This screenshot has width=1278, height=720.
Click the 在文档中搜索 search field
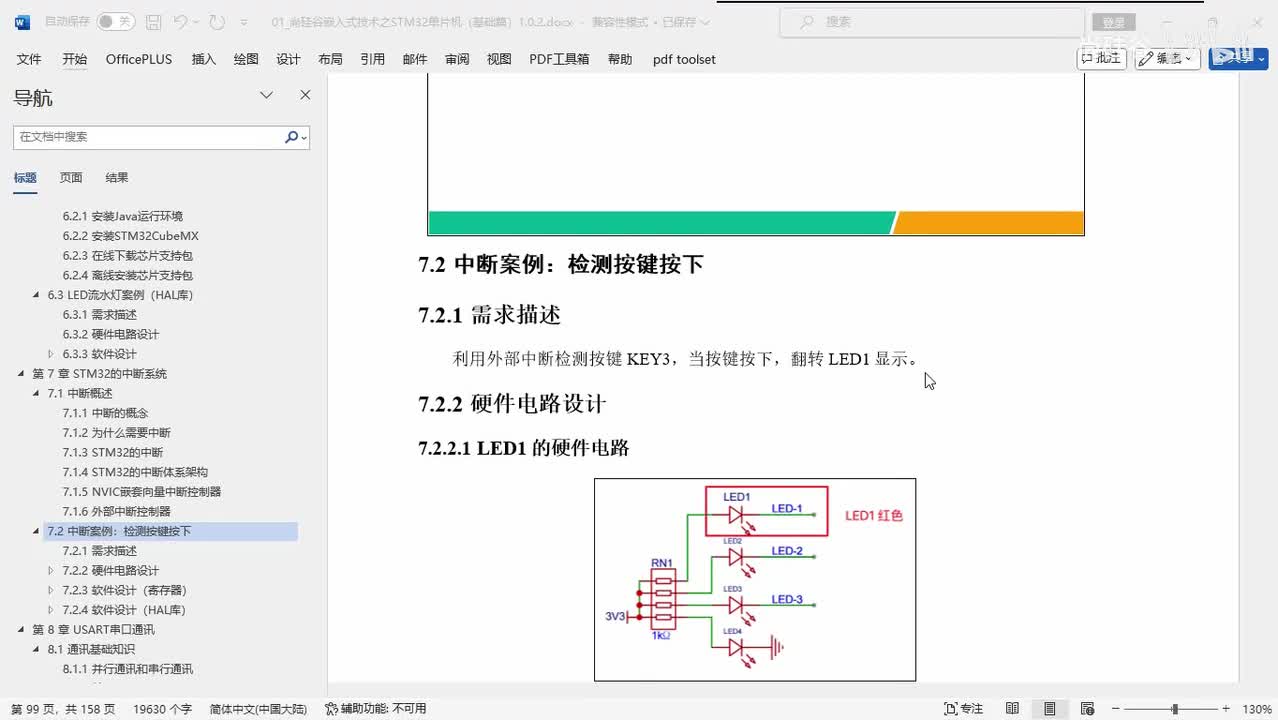point(149,137)
